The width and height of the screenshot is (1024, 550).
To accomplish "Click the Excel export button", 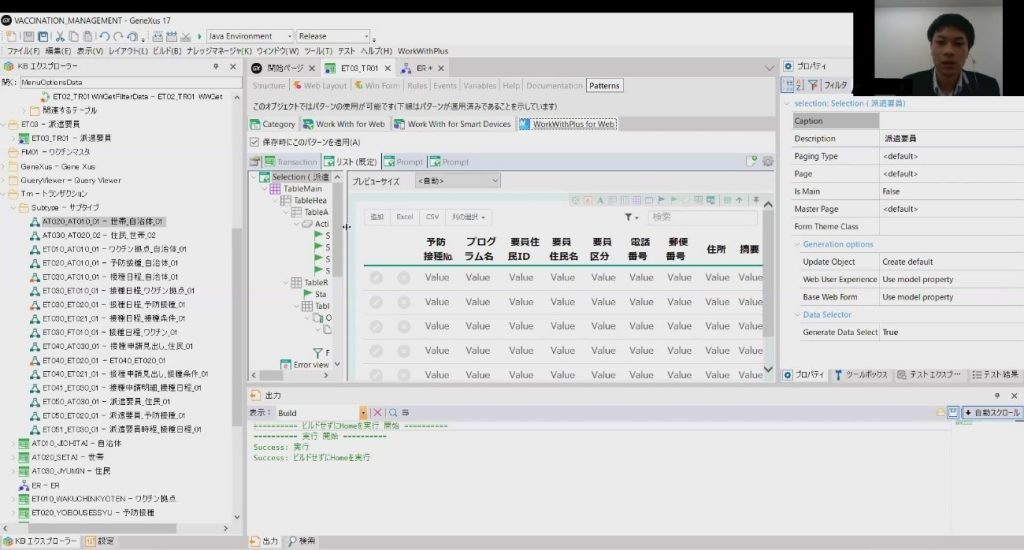I will point(405,217).
